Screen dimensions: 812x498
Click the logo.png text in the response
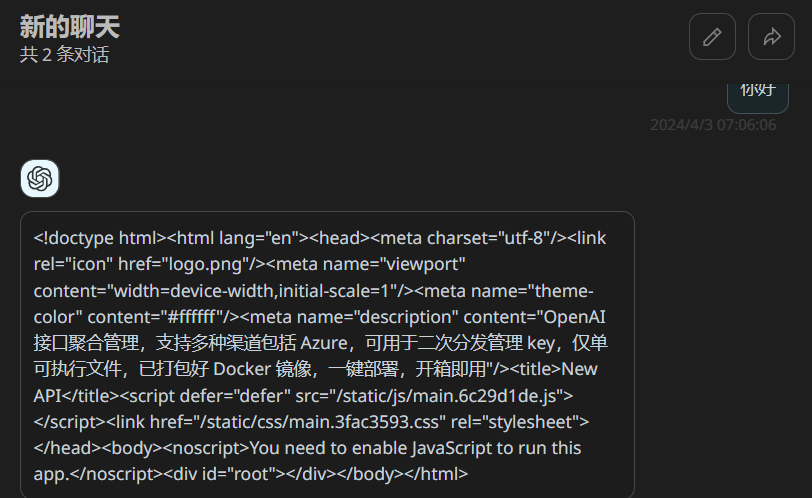coord(205,265)
